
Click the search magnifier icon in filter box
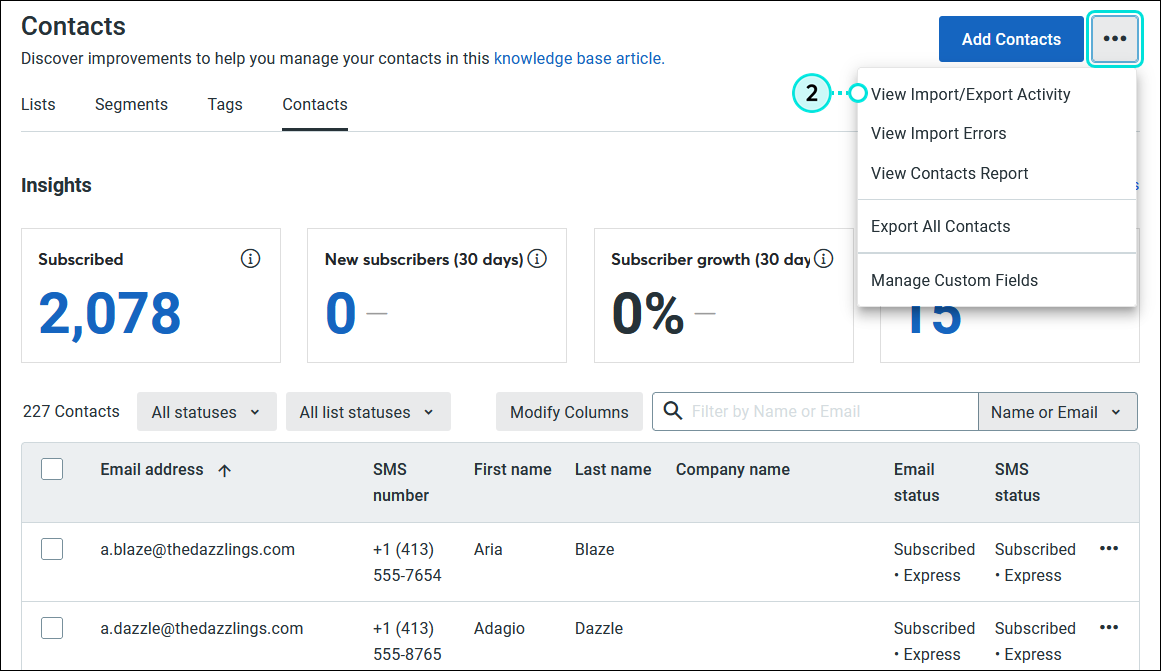tap(672, 411)
